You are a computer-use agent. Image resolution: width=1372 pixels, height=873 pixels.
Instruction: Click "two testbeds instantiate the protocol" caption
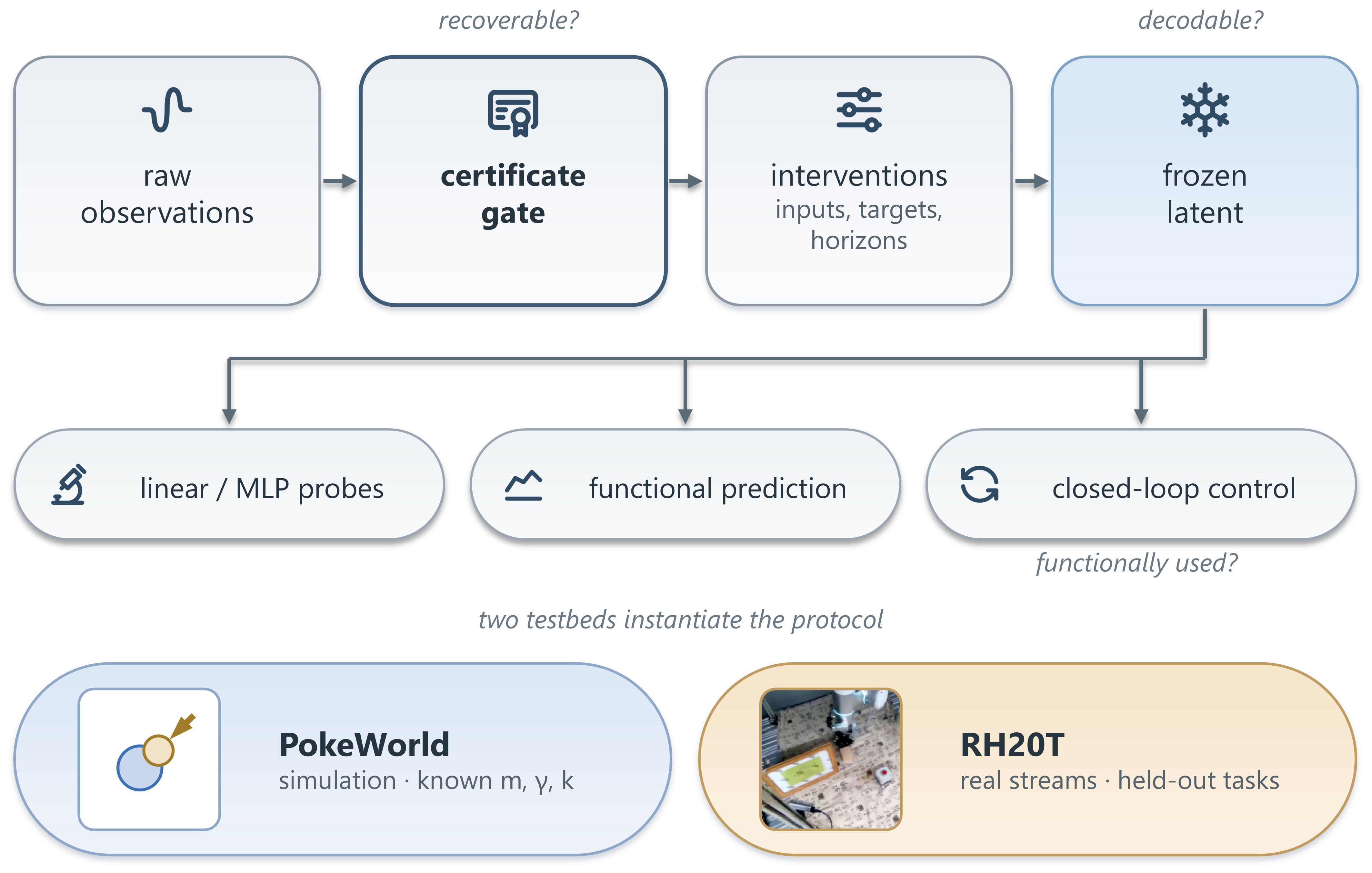click(x=681, y=620)
